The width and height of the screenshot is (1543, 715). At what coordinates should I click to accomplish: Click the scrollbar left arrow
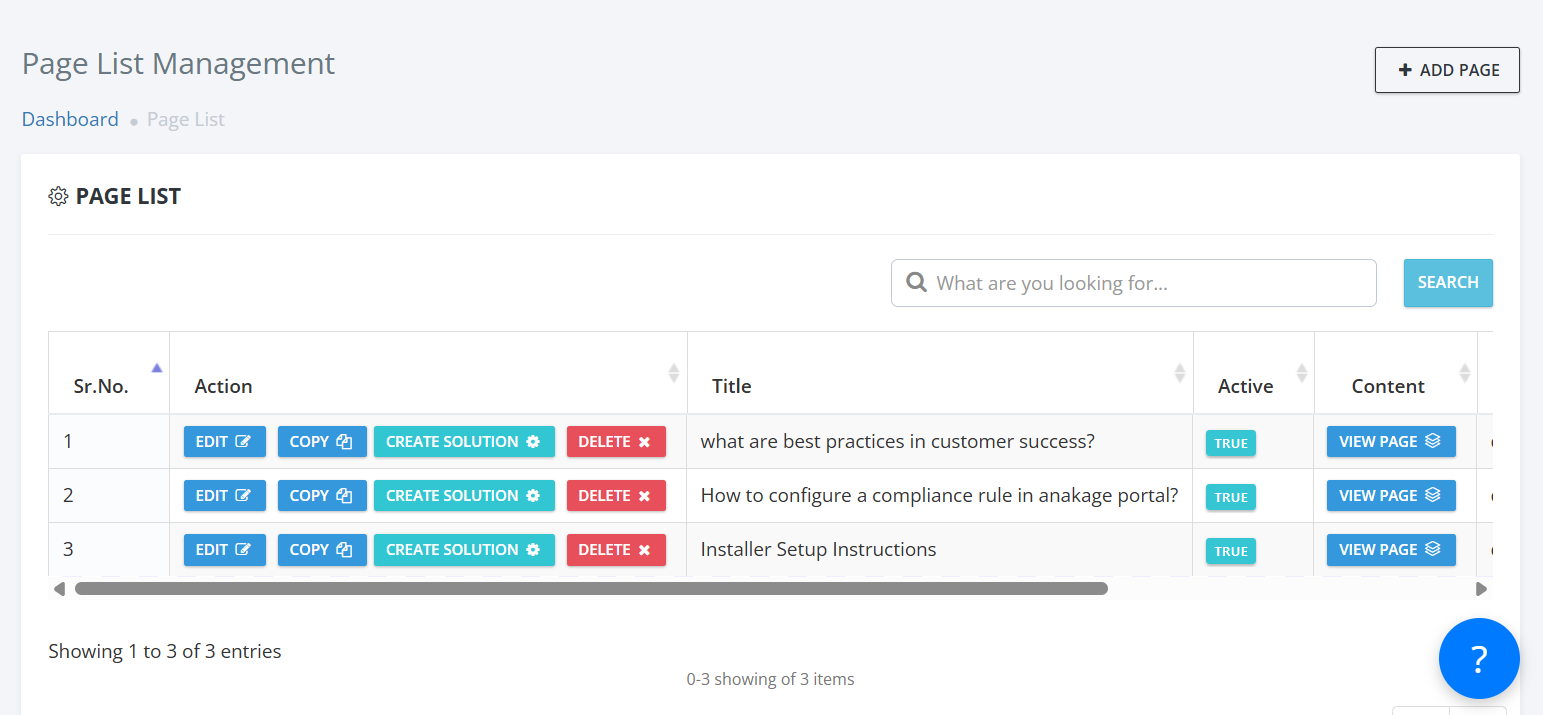point(59,589)
